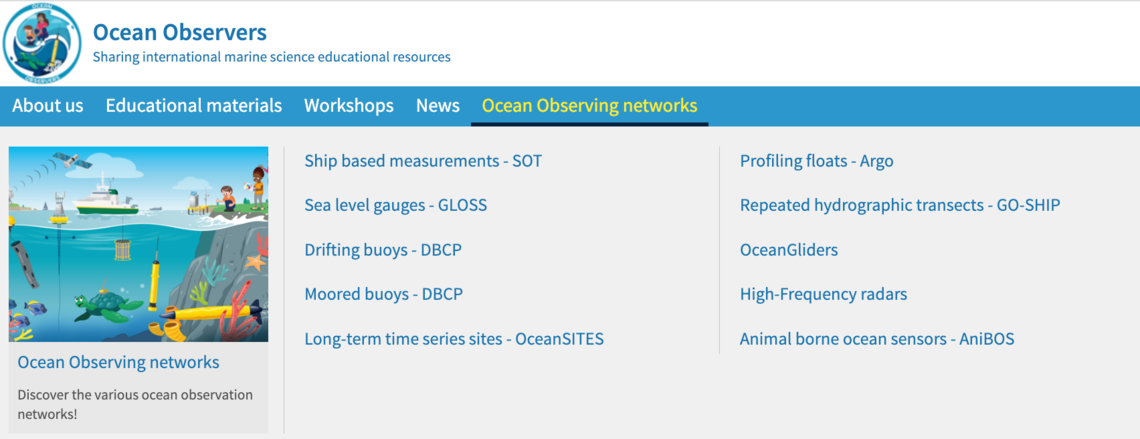
Task: Open the Educational materials menu
Action: (x=193, y=105)
